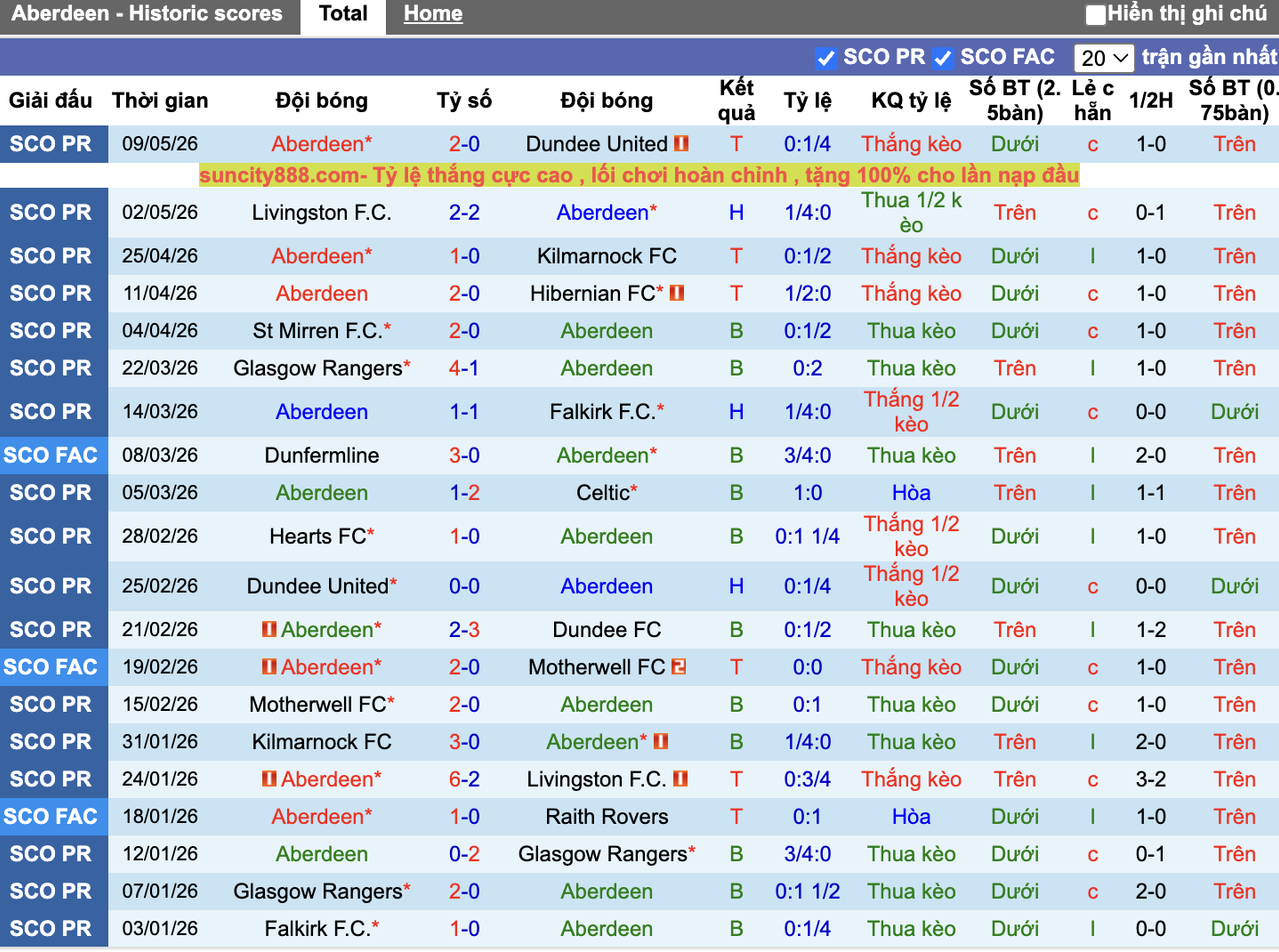Screen dimensions: 1279x952
Task: Click Dưới in last column on 25/02/26
Action: pos(1234,587)
